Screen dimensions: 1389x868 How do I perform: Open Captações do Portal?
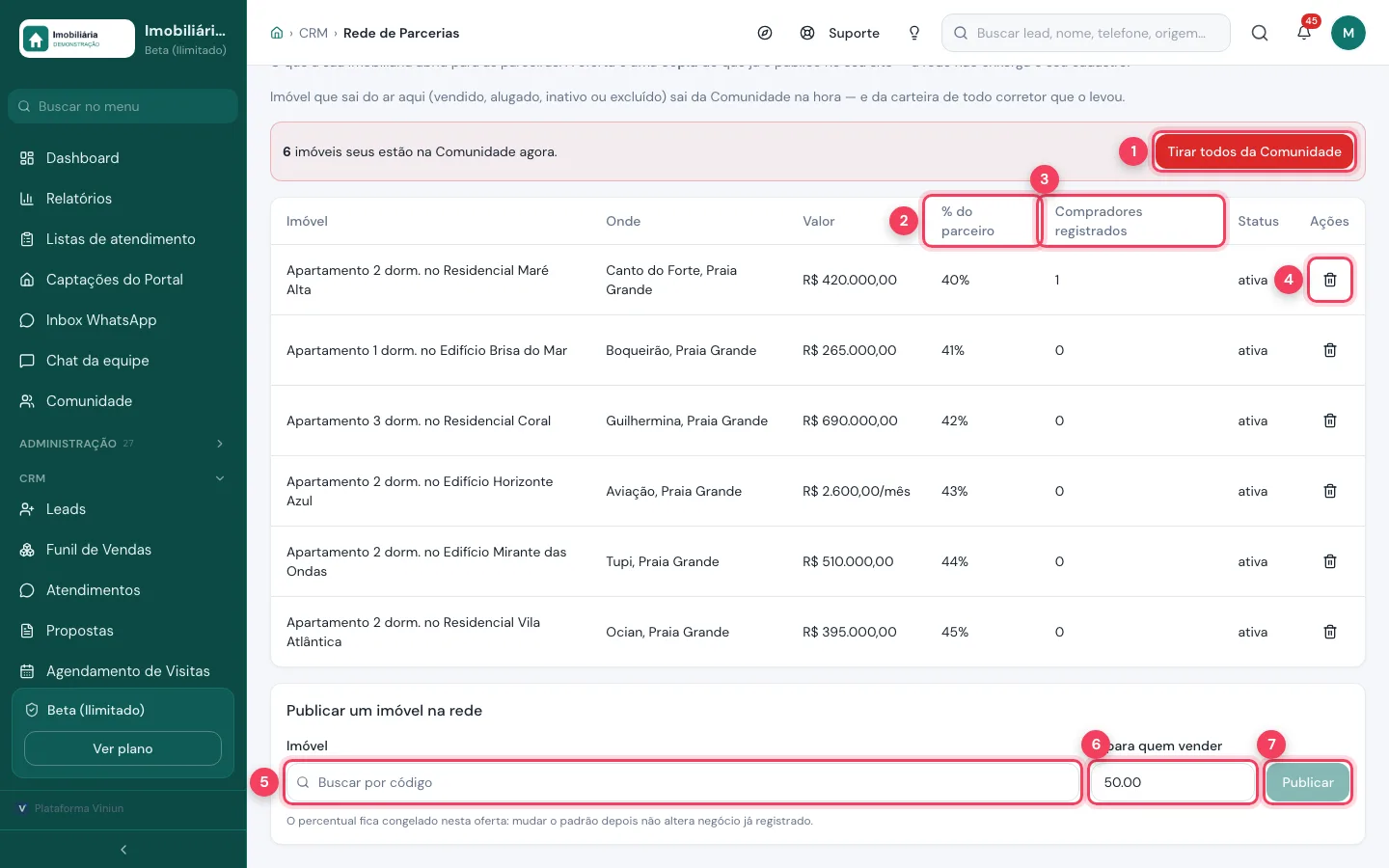point(123,280)
